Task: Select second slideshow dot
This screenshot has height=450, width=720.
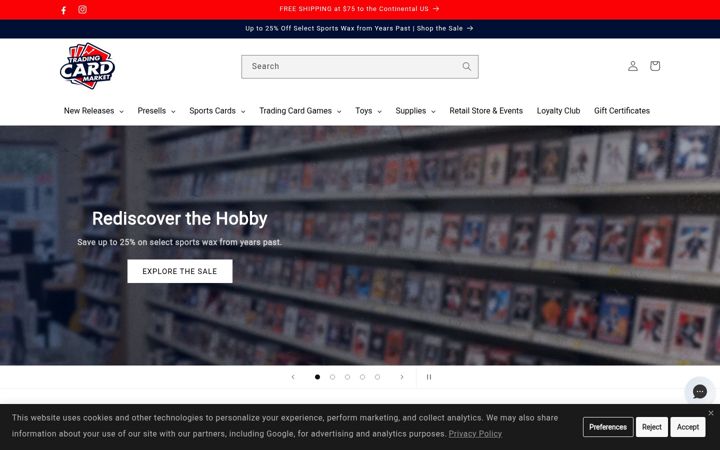Action: pos(332,377)
